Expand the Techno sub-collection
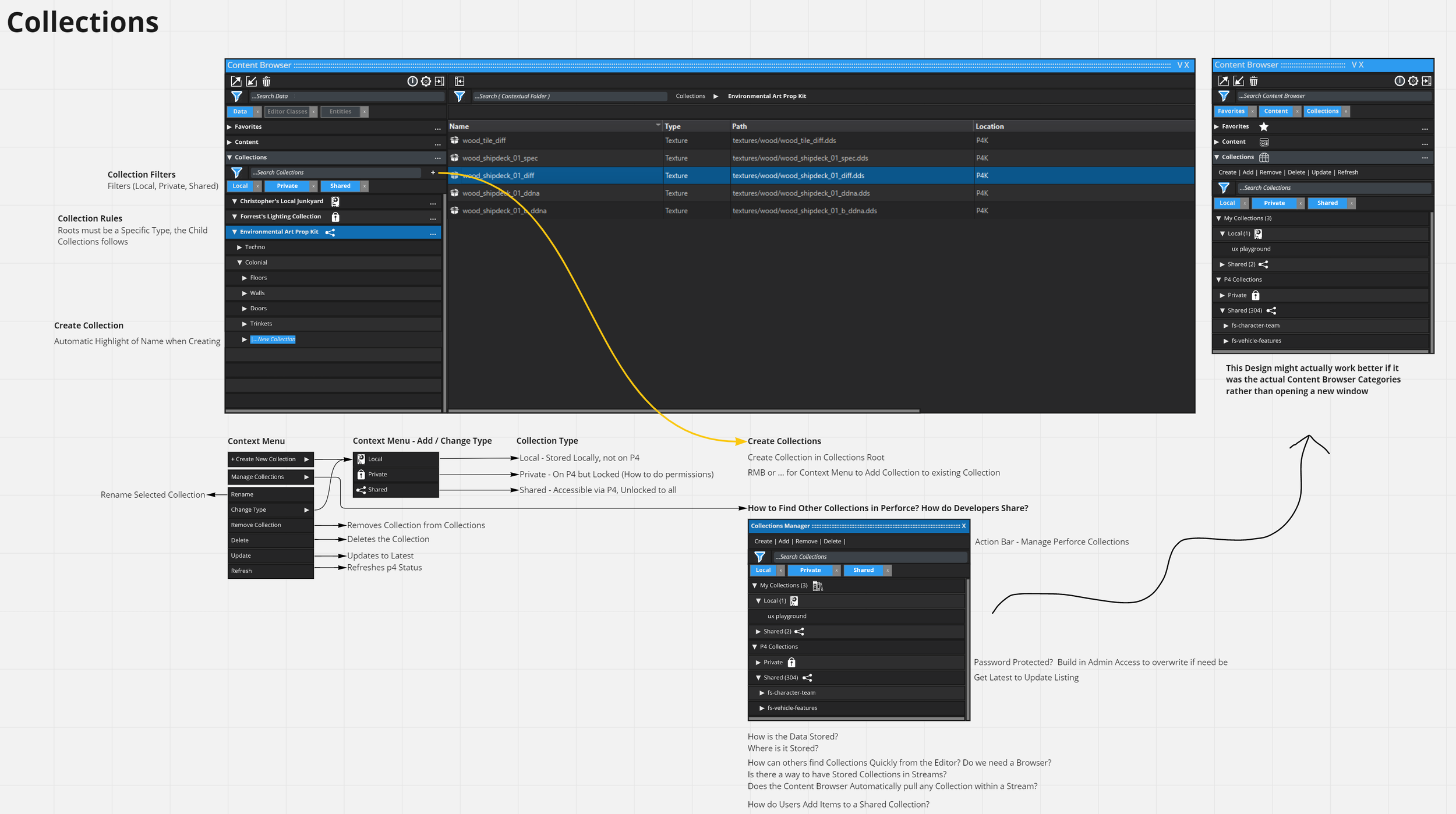1456x814 pixels. (239, 247)
